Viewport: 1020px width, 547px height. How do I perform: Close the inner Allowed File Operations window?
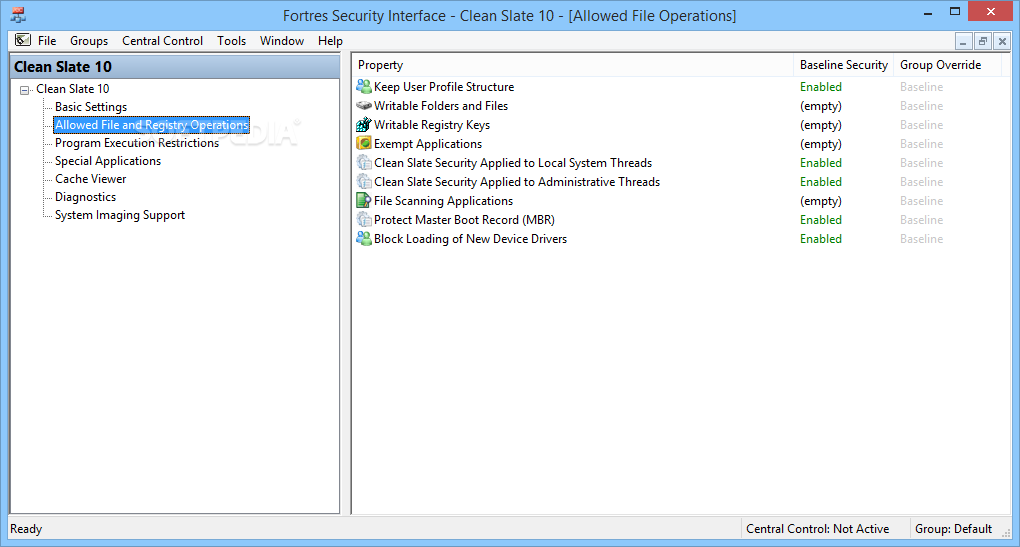pyautogui.click(x=1002, y=42)
